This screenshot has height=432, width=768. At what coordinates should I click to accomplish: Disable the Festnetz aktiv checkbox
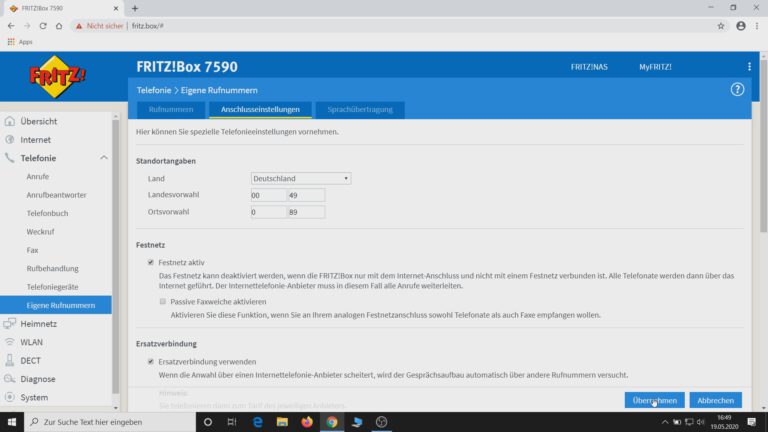(x=151, y=262)
